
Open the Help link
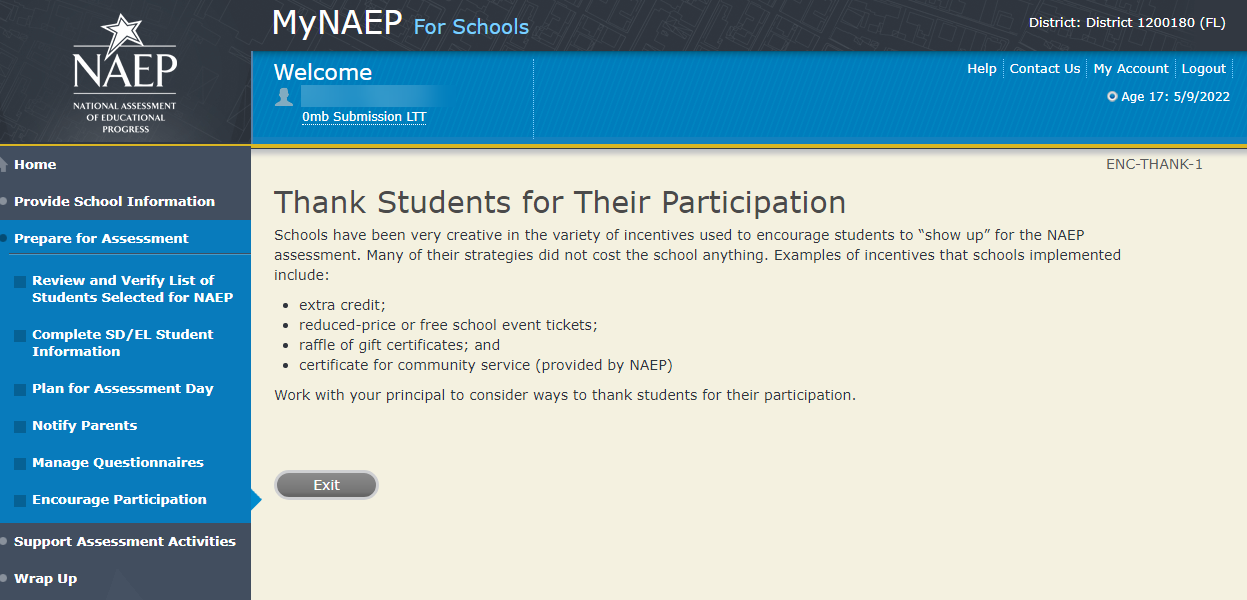coord(982,69)
